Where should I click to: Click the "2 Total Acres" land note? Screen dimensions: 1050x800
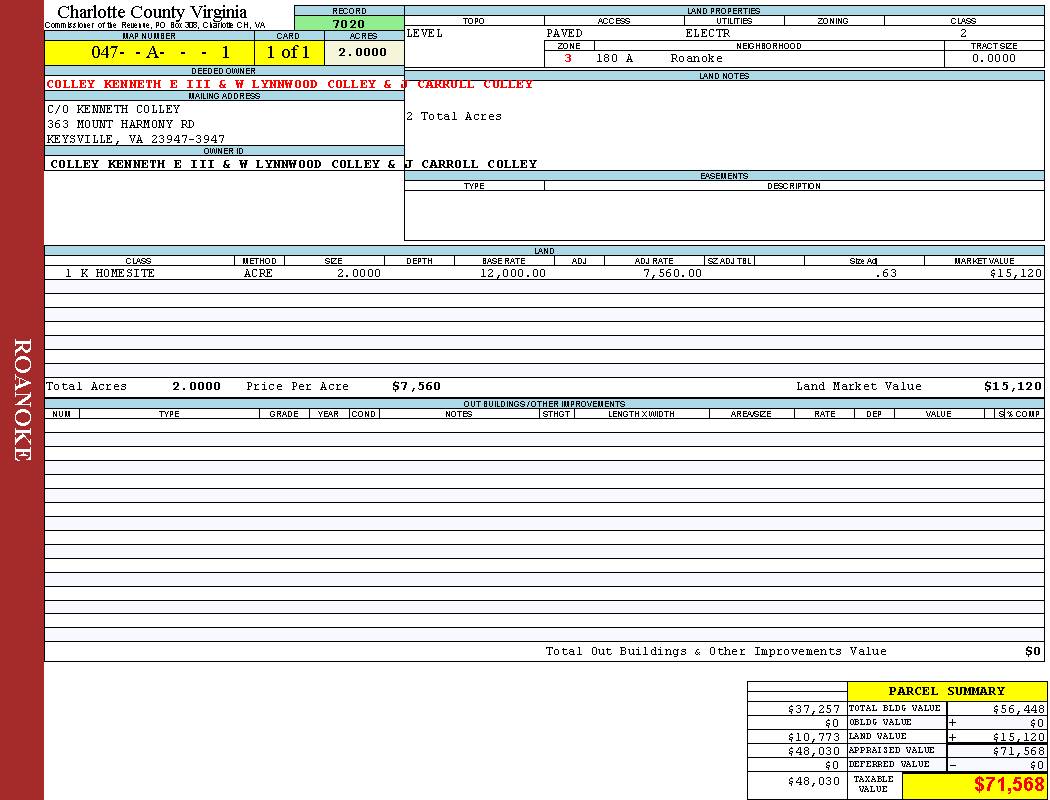[454, 116]
